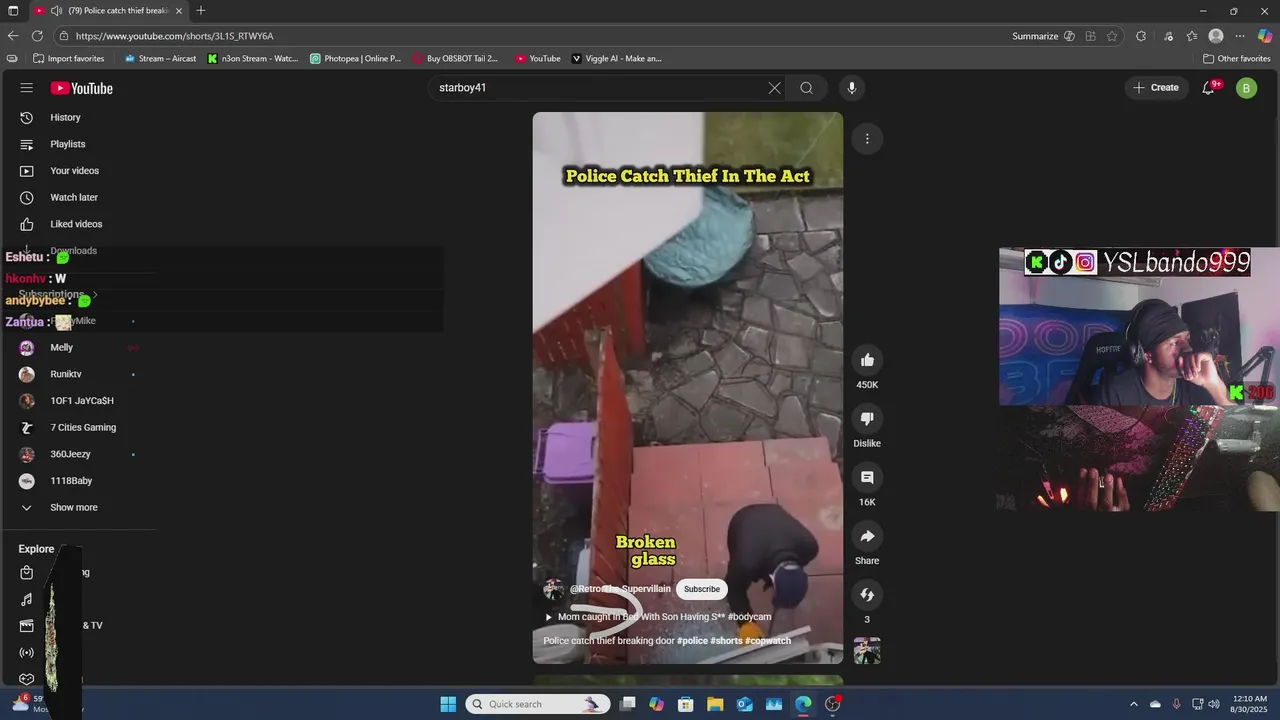The image size is (1280, 720).
Task: Go to the YouTube home logo
Action: (x=82, y=88)
